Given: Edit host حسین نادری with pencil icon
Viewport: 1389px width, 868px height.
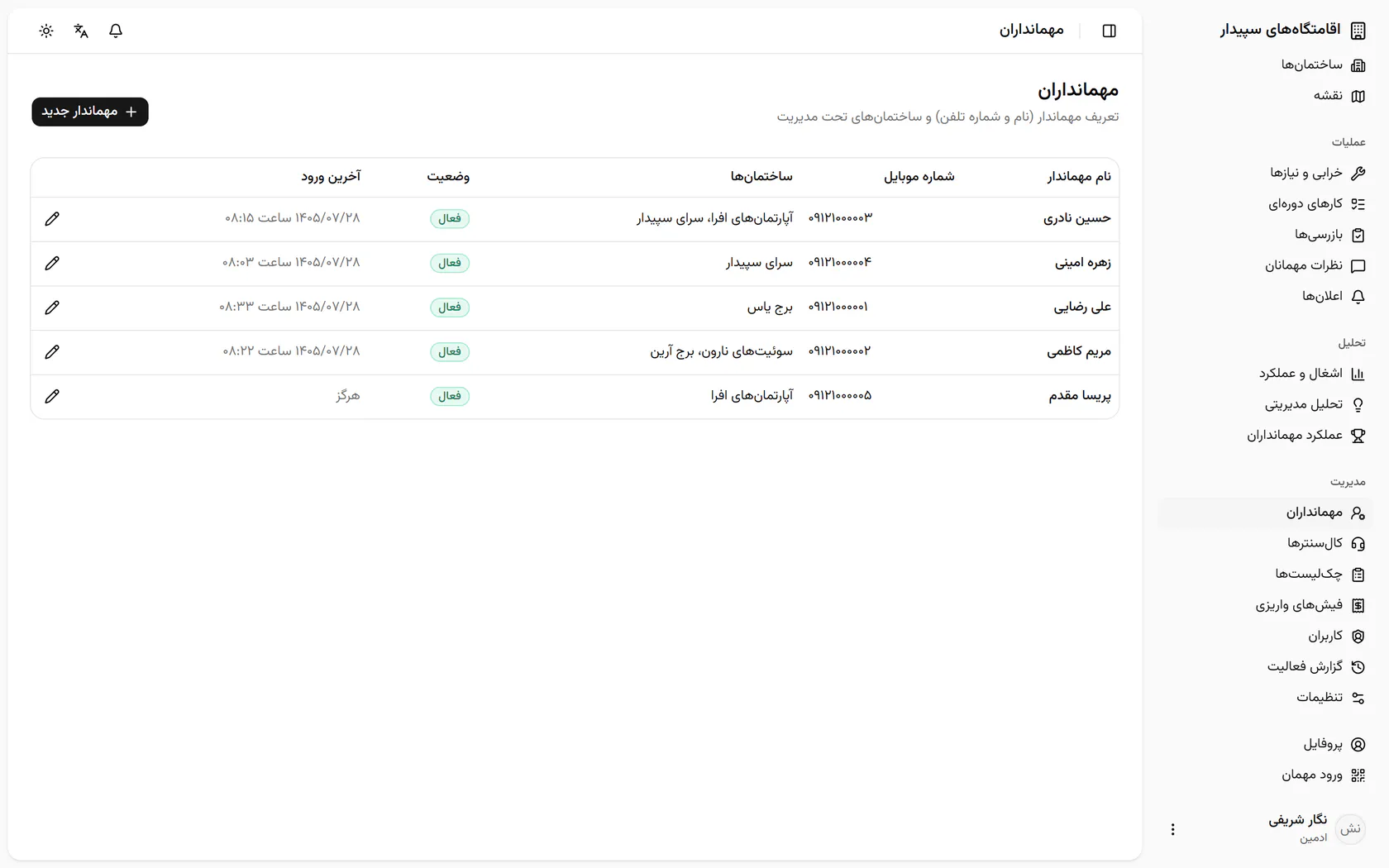Looking at the screenshot, I should [52, 219].
